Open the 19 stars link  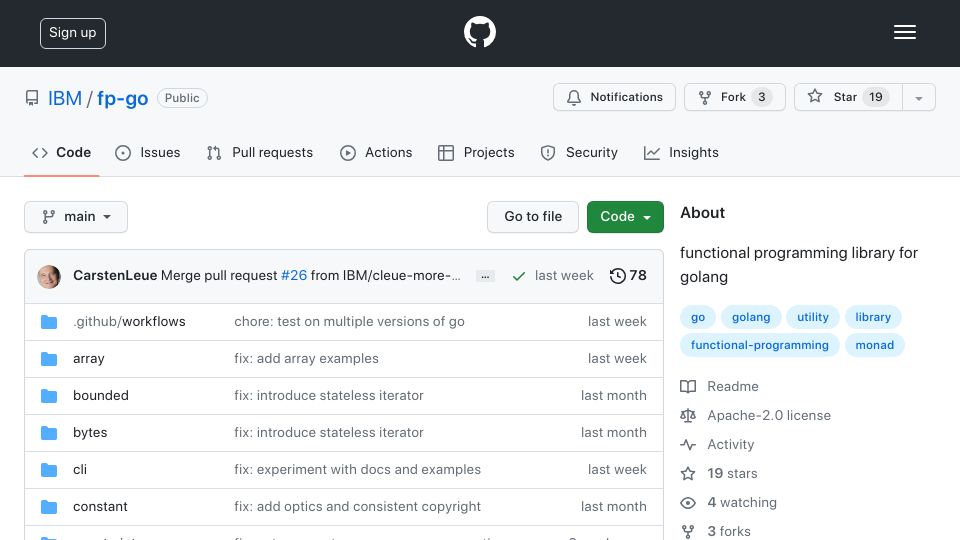732,473
